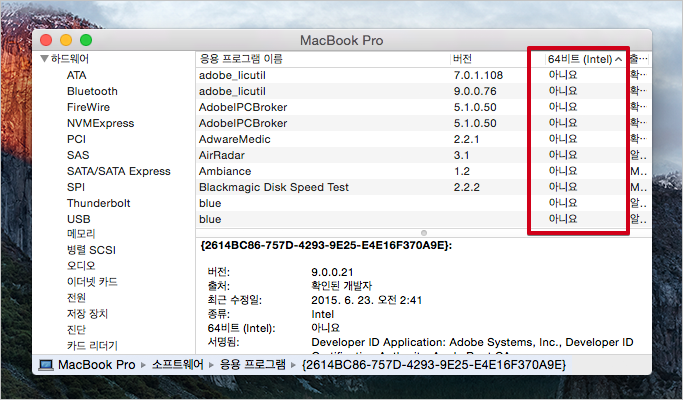Minimize window with the yellow button
683x400 pixels.
pos(66,41)
